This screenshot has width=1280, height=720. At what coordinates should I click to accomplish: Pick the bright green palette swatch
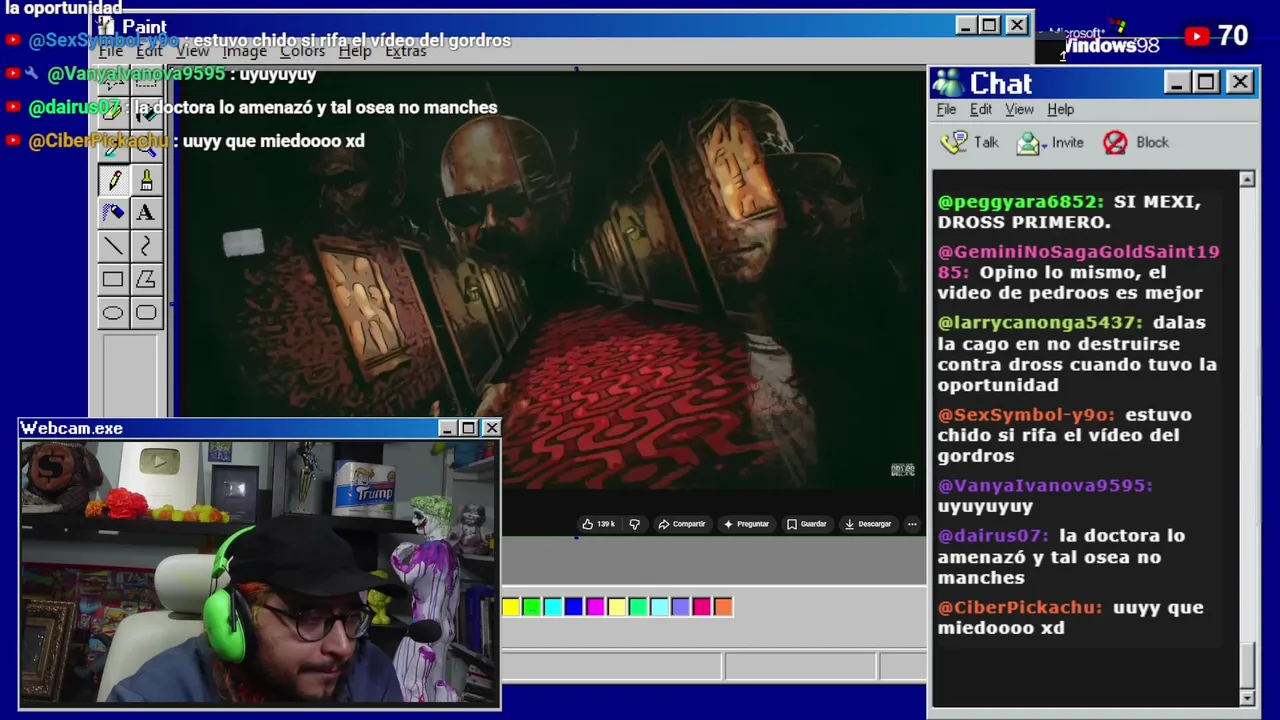coord(532,607)
